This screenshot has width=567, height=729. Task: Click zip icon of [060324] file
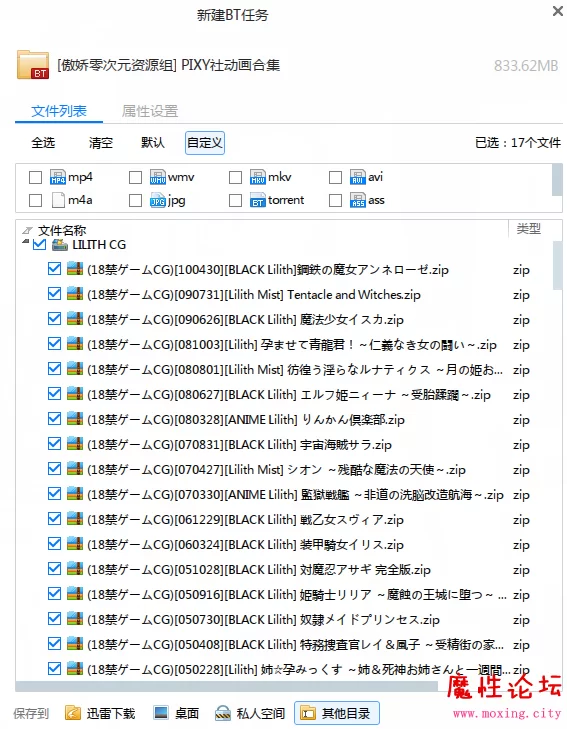pos(75,544)
